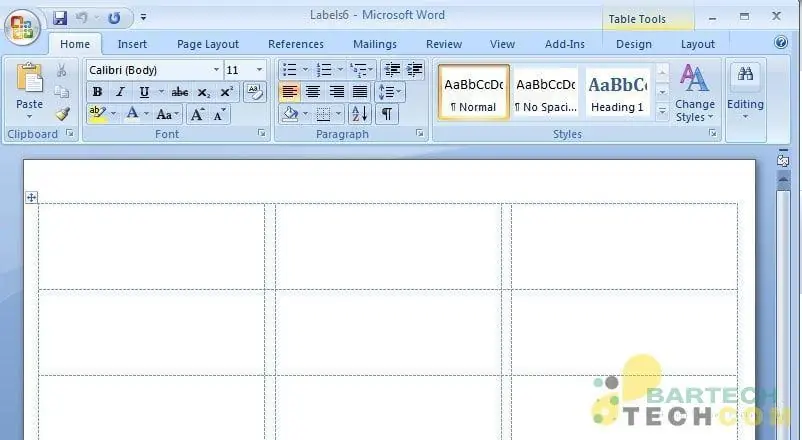Viewport: 802px width, 440px height.
Task: Toggle Italic formatting
Action: point(120,92)
